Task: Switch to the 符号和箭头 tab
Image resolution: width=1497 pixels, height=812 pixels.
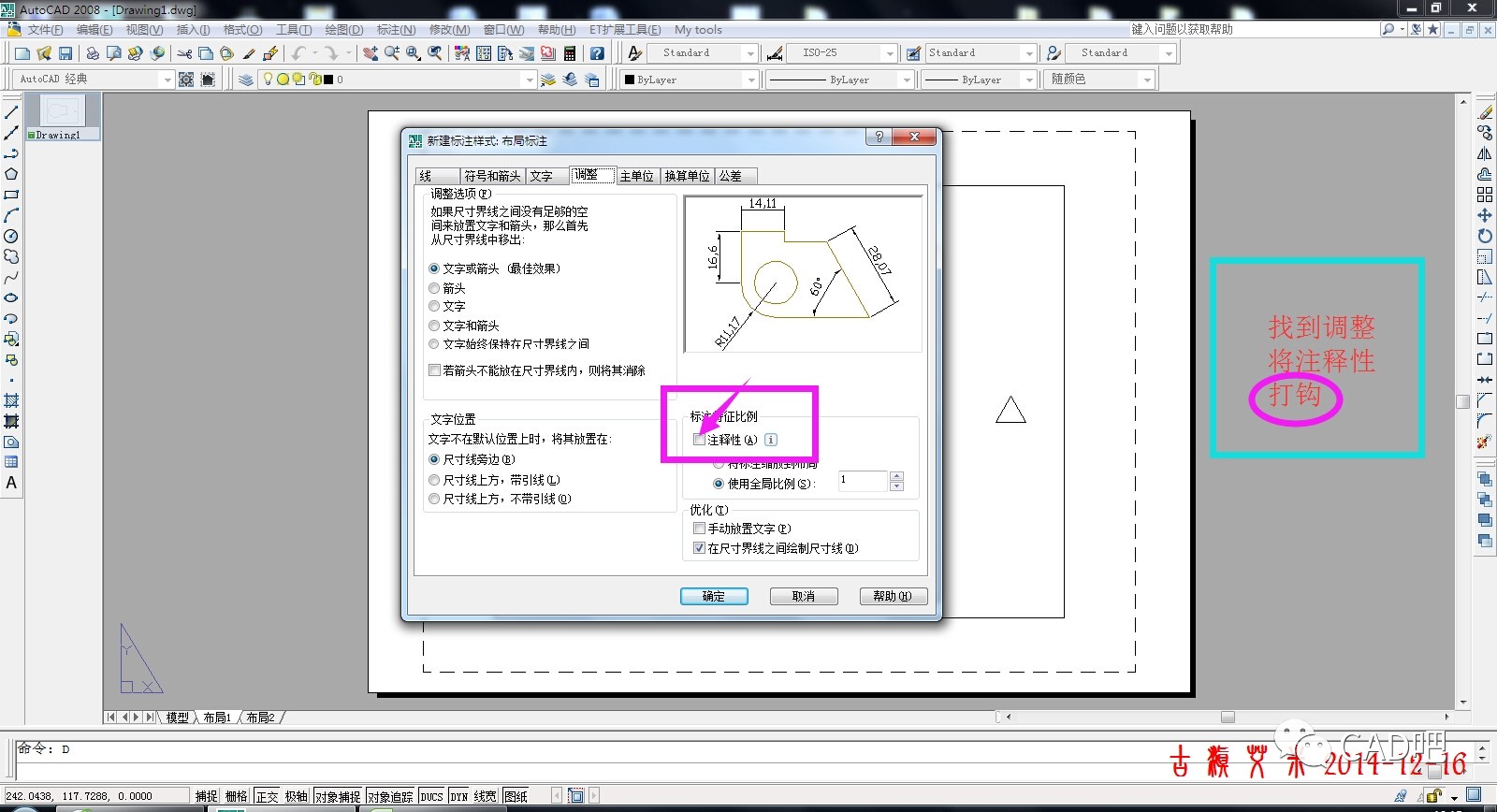Action: [492, 176]
